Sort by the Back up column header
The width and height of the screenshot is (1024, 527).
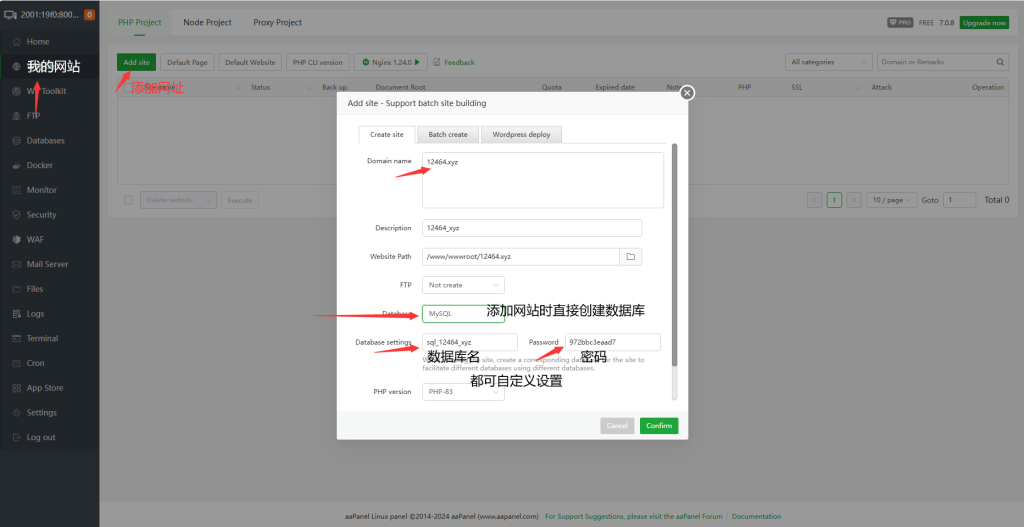click(x=334, y=87)
